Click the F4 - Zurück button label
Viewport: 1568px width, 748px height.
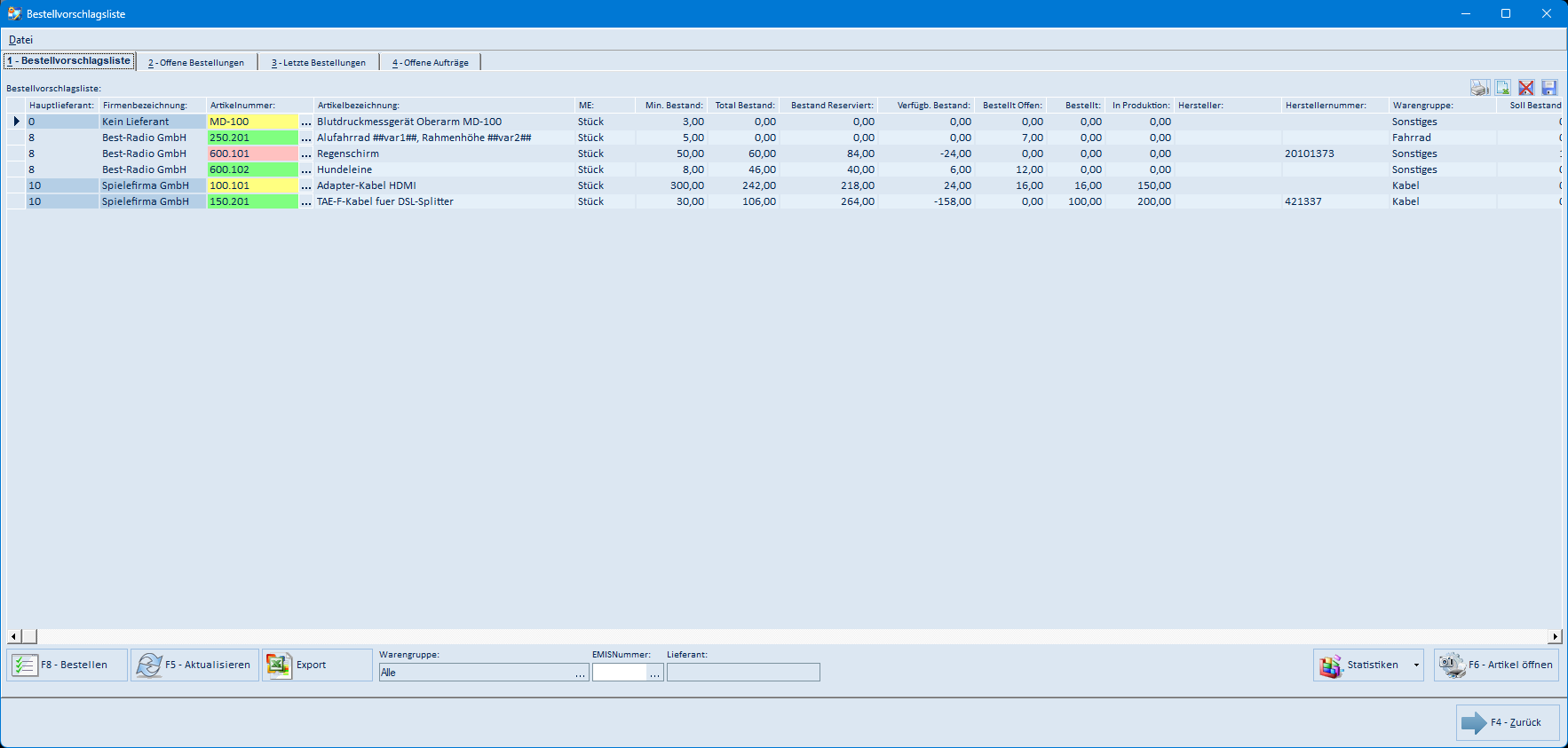(1516, 722)
